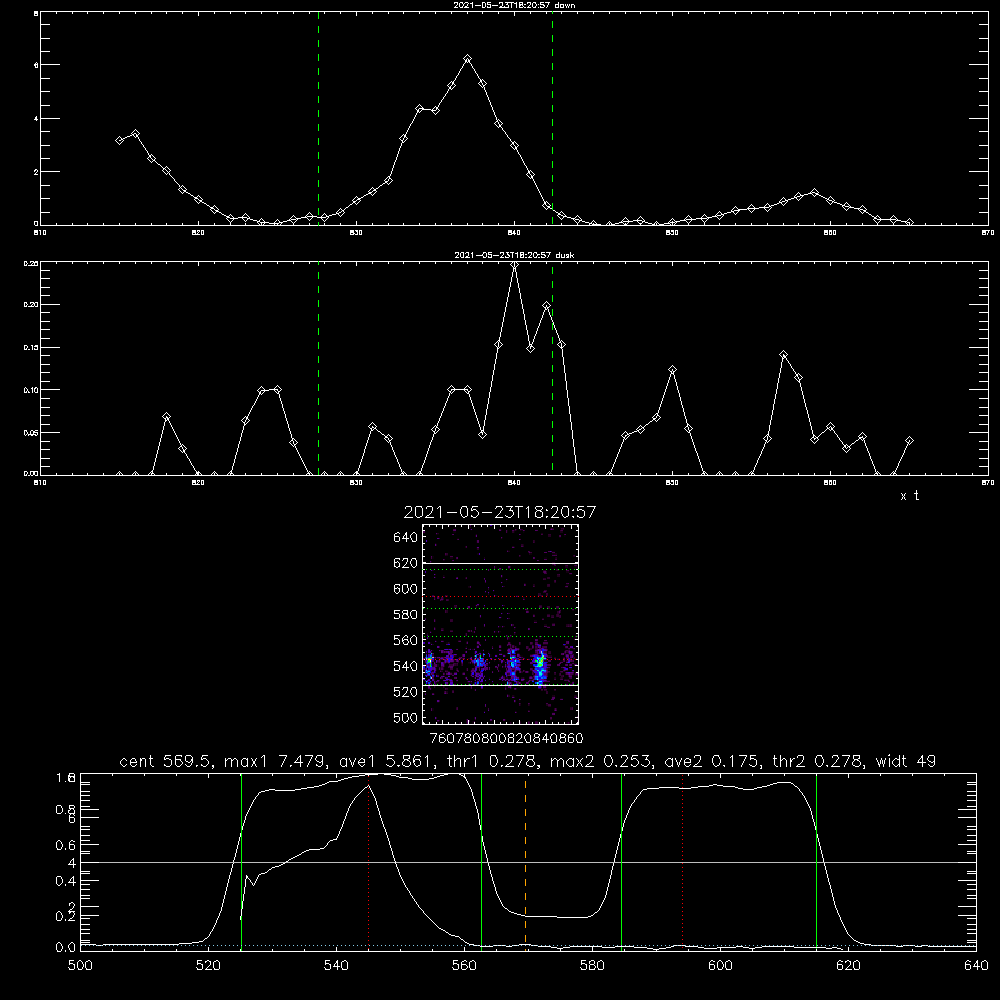The width and height of the screenshot is (1000, 1000).
Task: Click the first data point of dawn curve
Action: 119,140
